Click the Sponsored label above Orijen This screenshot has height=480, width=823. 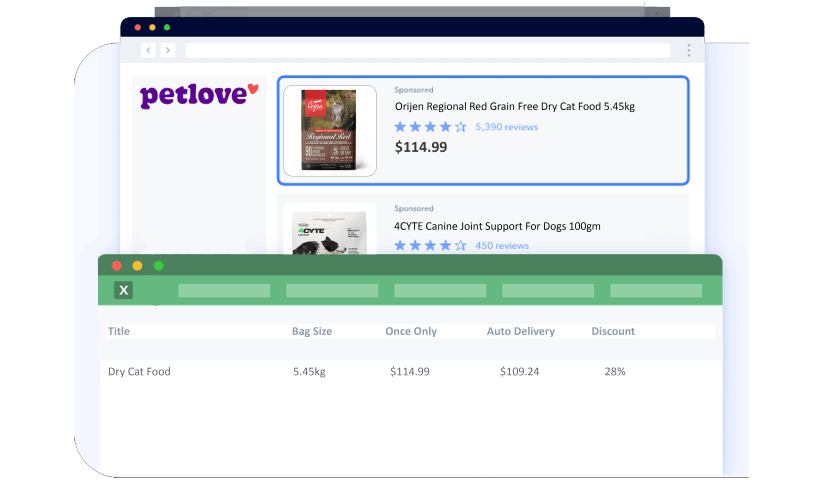pos(414,90)
